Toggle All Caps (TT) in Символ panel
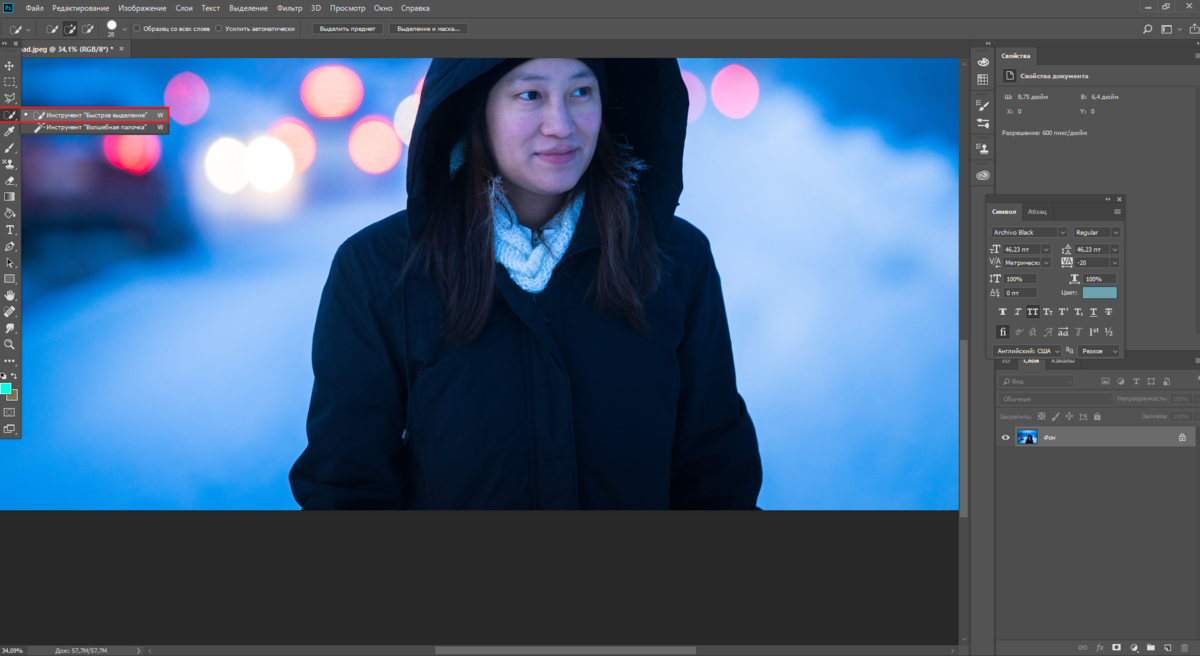The width and height of the screenshot is (1200, 656). [x=1032, y=312]
